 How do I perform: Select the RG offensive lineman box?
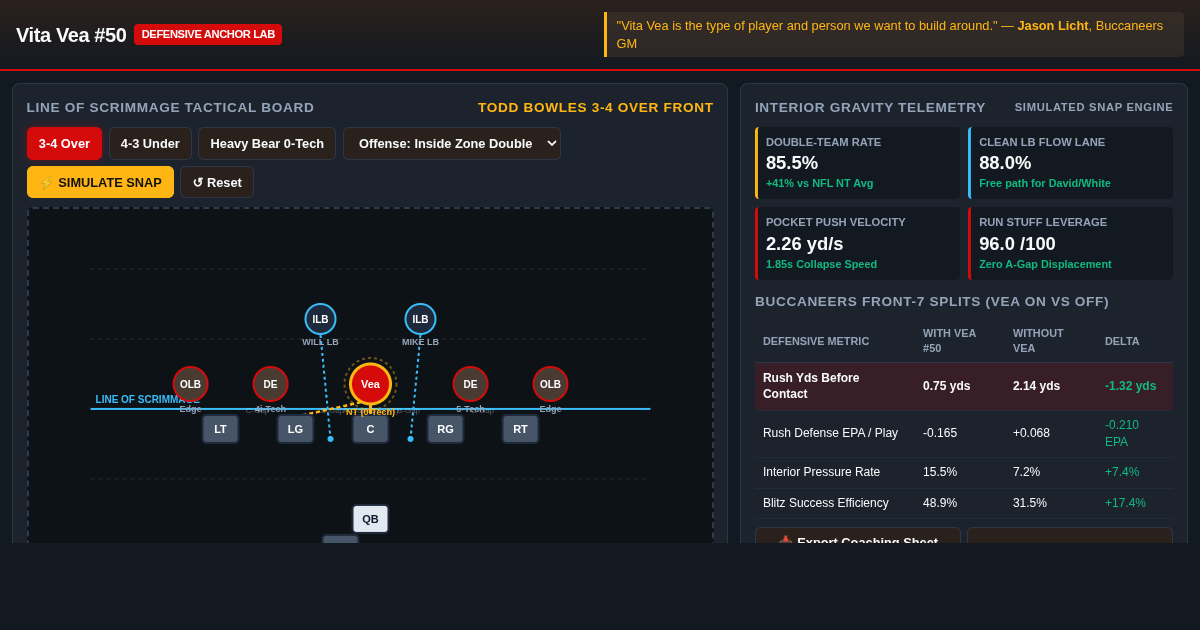click(445, 429)
